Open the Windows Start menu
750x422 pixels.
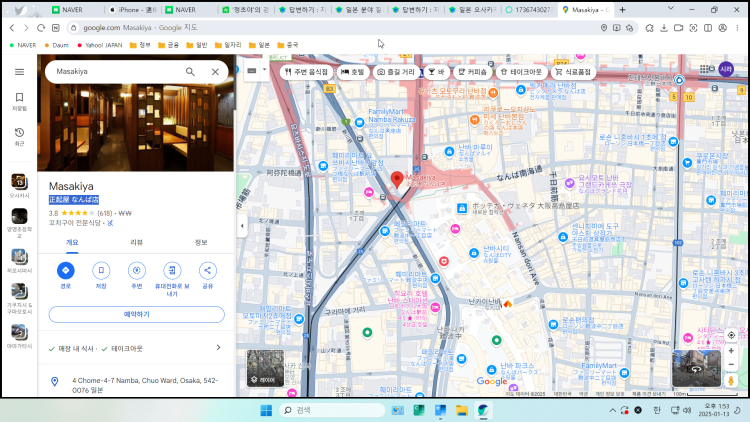[266, 410]
